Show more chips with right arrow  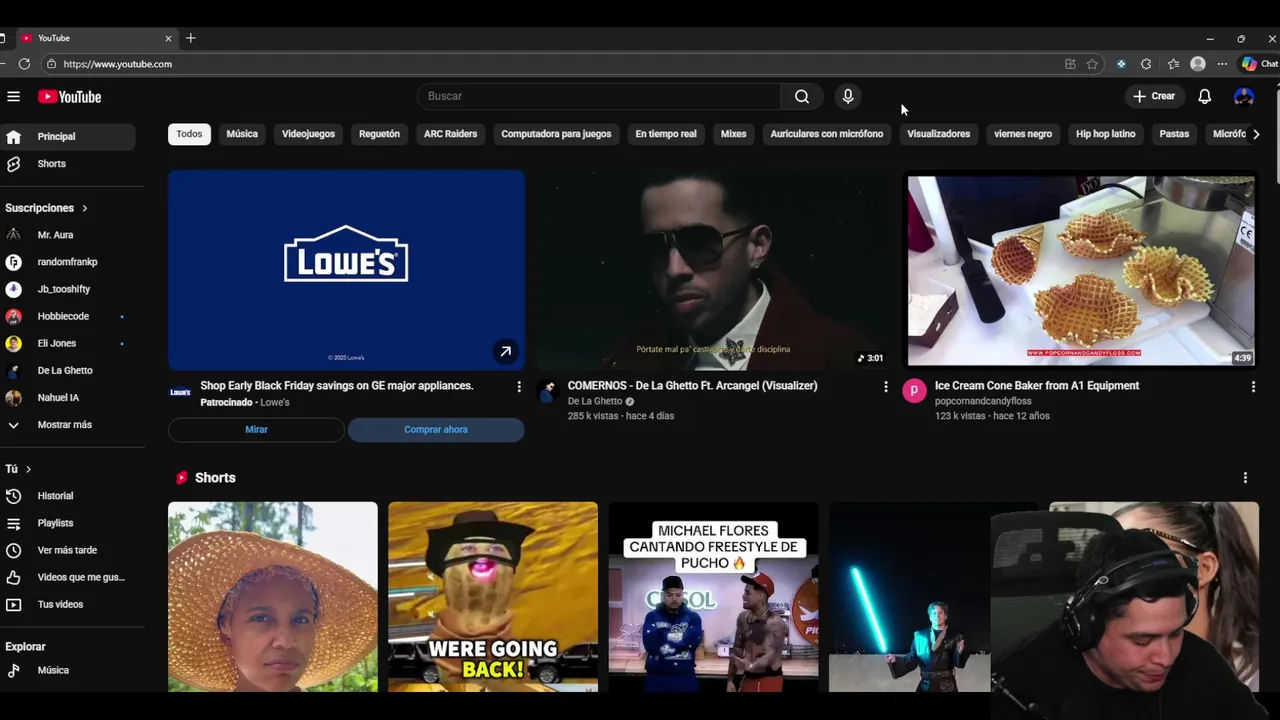[x=1256, y=134]
